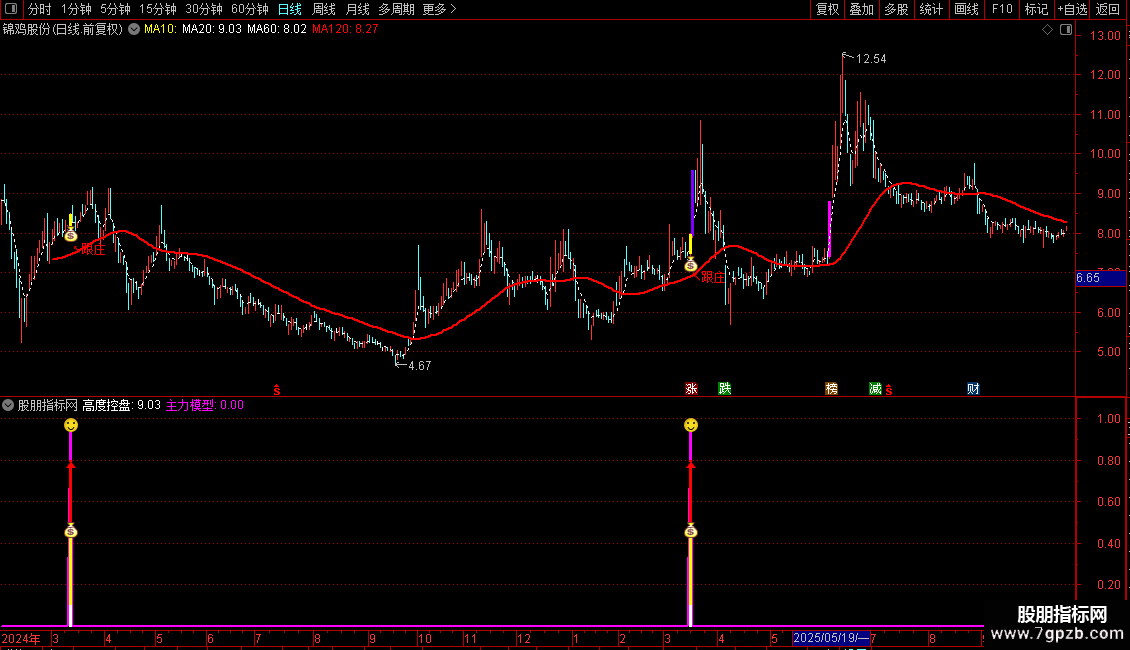Toggle the window layout icon beside diamond
This screenshot has width=1130, height=650.
1066,30
